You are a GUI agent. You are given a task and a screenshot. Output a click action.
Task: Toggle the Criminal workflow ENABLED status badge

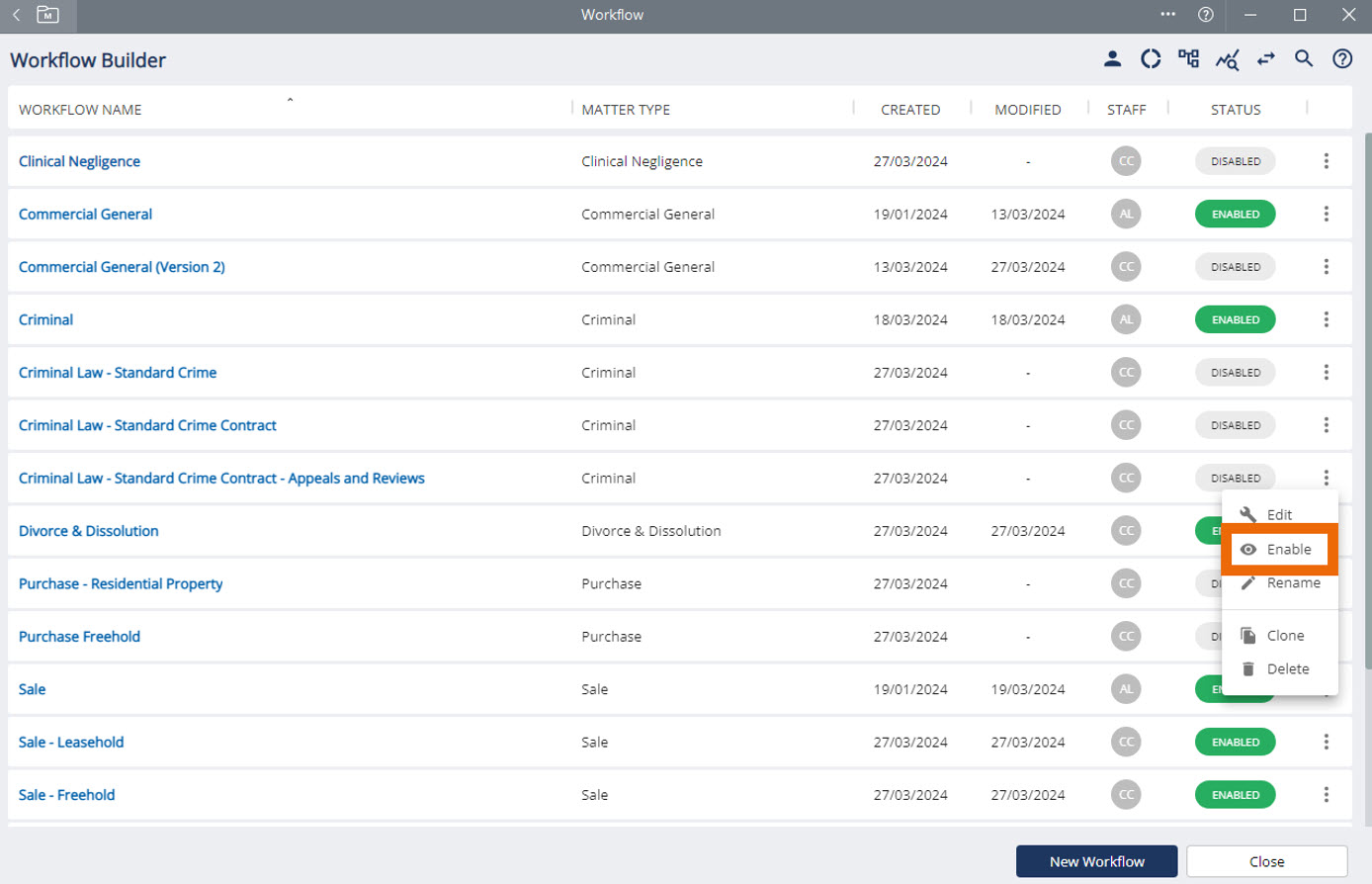pyautogui.click(x=1235, y=320)
